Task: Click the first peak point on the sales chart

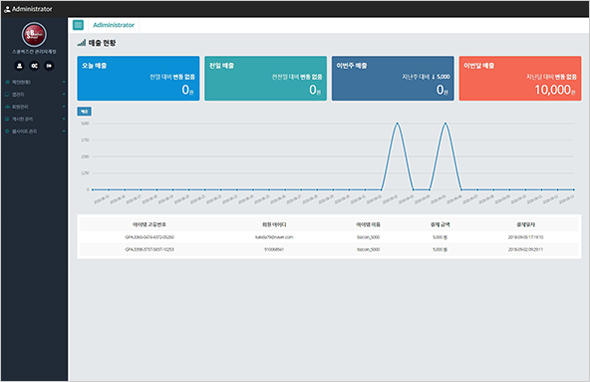Action: coord(397,123)
